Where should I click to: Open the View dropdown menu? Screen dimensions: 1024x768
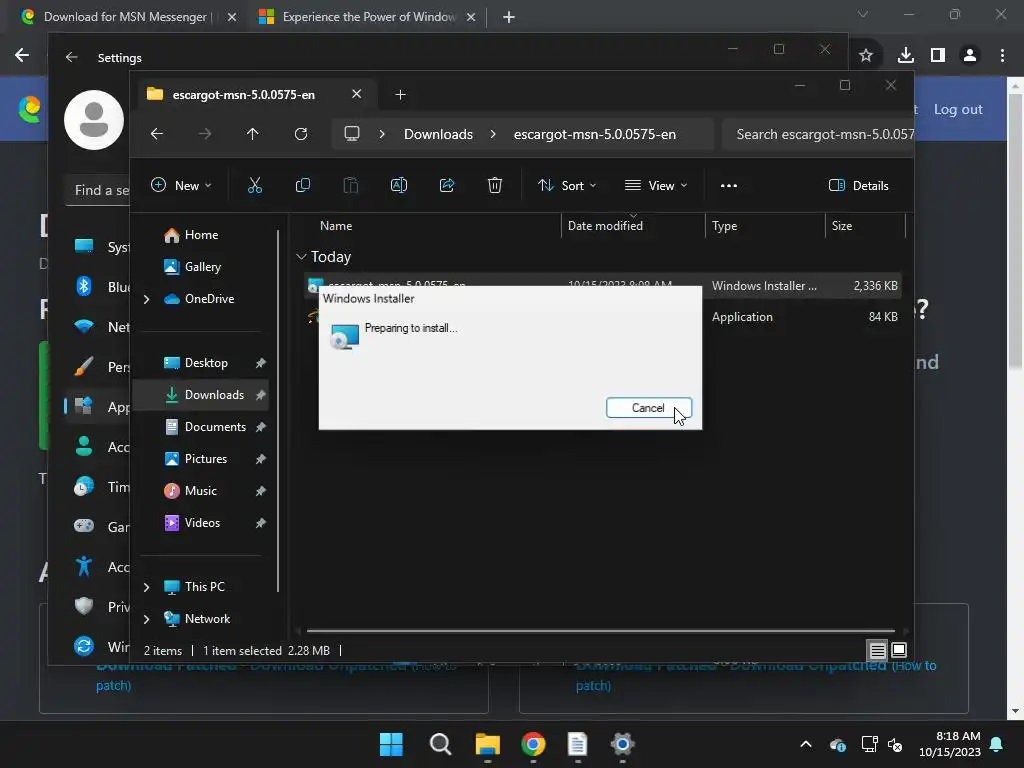click(656, 185)
